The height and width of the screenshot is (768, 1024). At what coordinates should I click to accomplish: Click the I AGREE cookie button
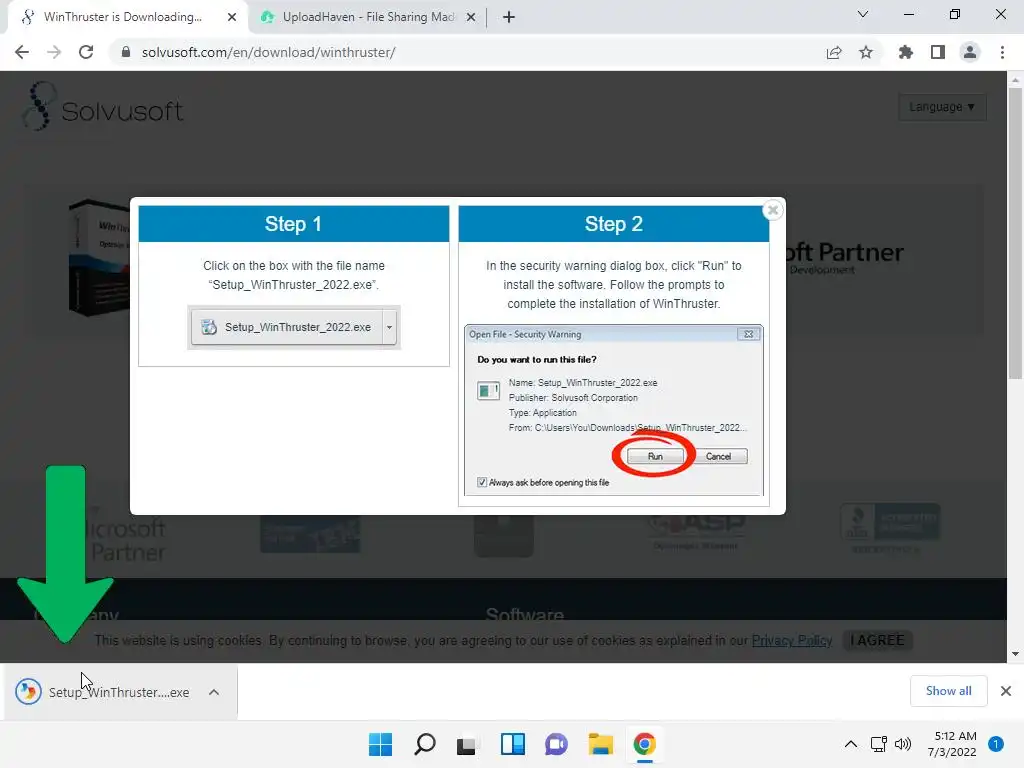(877, 641)
